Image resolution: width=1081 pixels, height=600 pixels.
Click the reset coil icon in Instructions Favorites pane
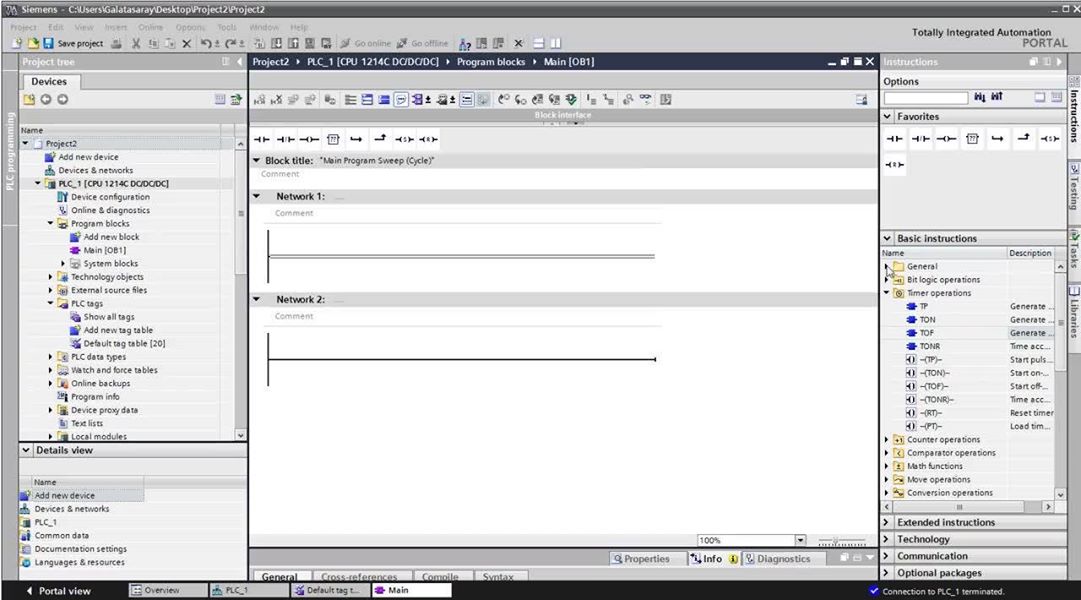click(x=894, y=165)
